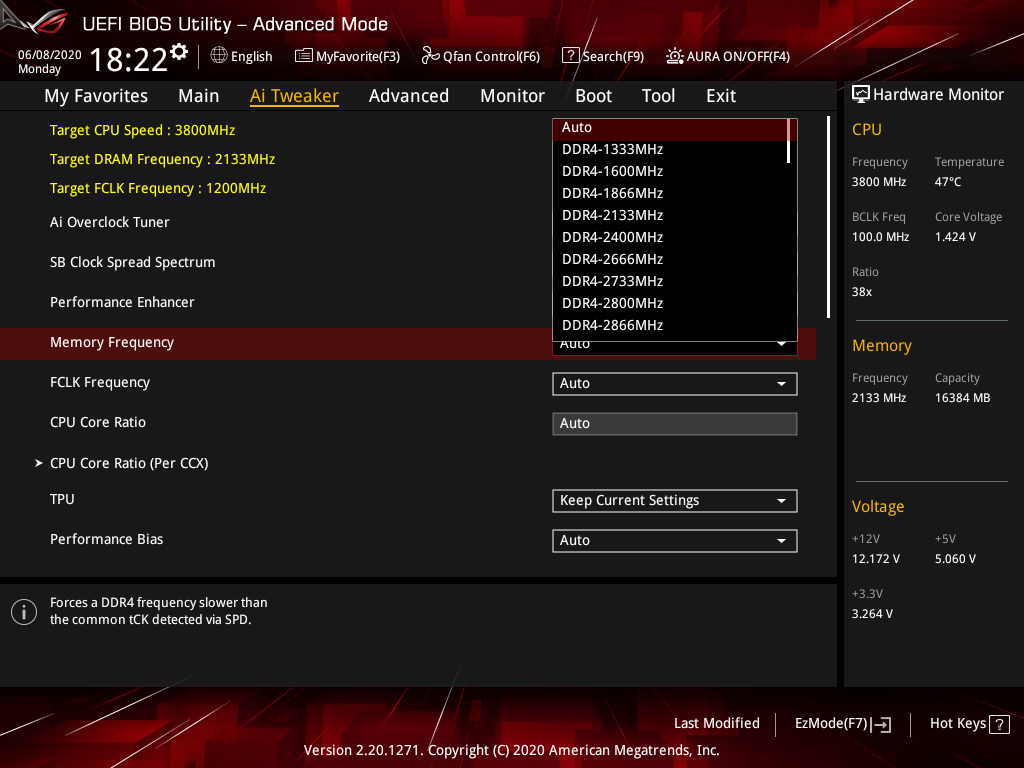Open the Qfan Control fan icon
This screenshot has height=768, width=1024.
(x=430, y=56)
